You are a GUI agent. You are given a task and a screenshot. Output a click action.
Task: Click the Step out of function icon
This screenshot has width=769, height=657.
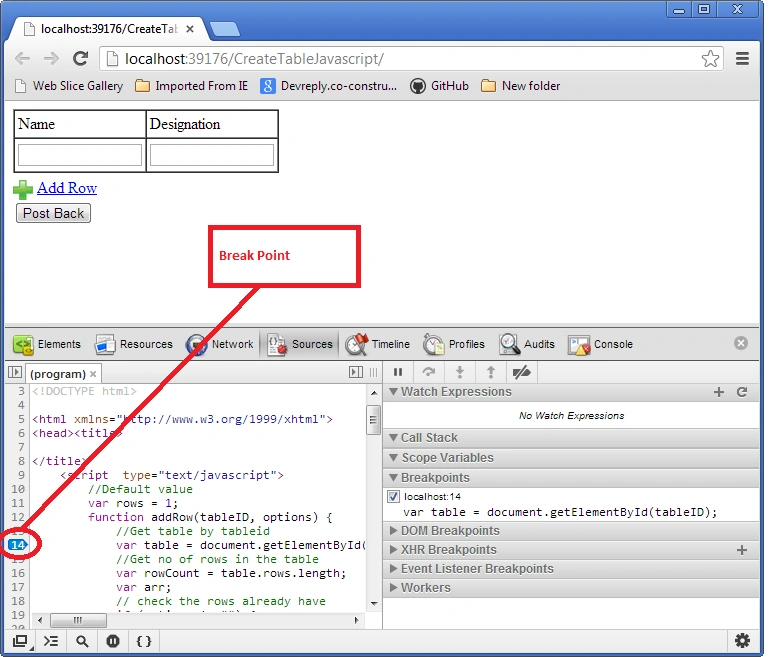(x=490, y=372)
